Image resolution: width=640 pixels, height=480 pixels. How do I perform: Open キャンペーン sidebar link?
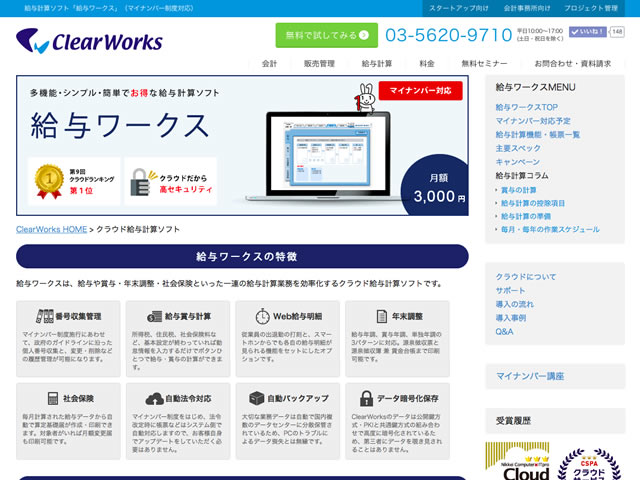click(518, 162)
